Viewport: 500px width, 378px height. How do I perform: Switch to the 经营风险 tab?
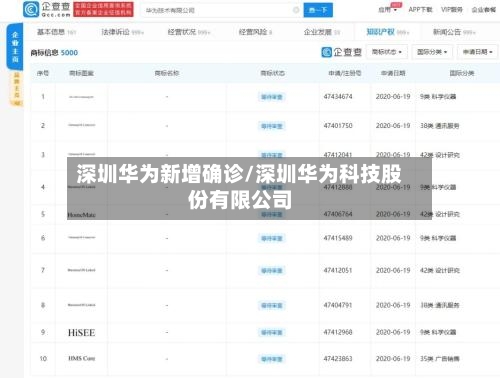pos(256,32)
